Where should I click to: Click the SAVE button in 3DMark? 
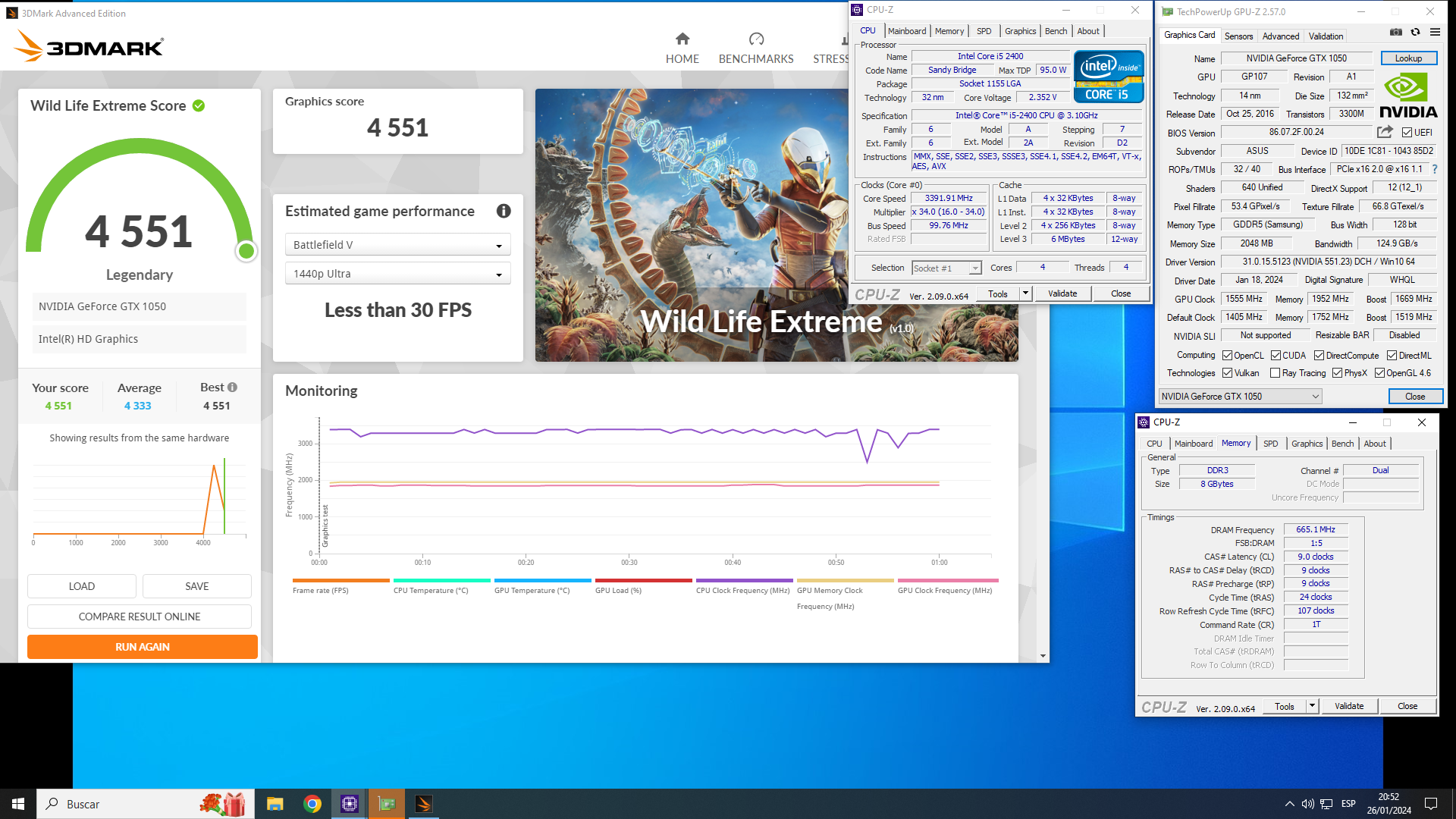(x=197, y=586)
